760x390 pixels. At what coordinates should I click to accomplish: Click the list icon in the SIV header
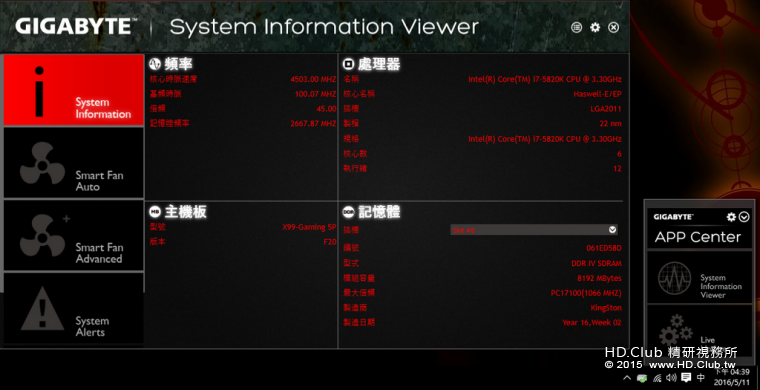576,28
